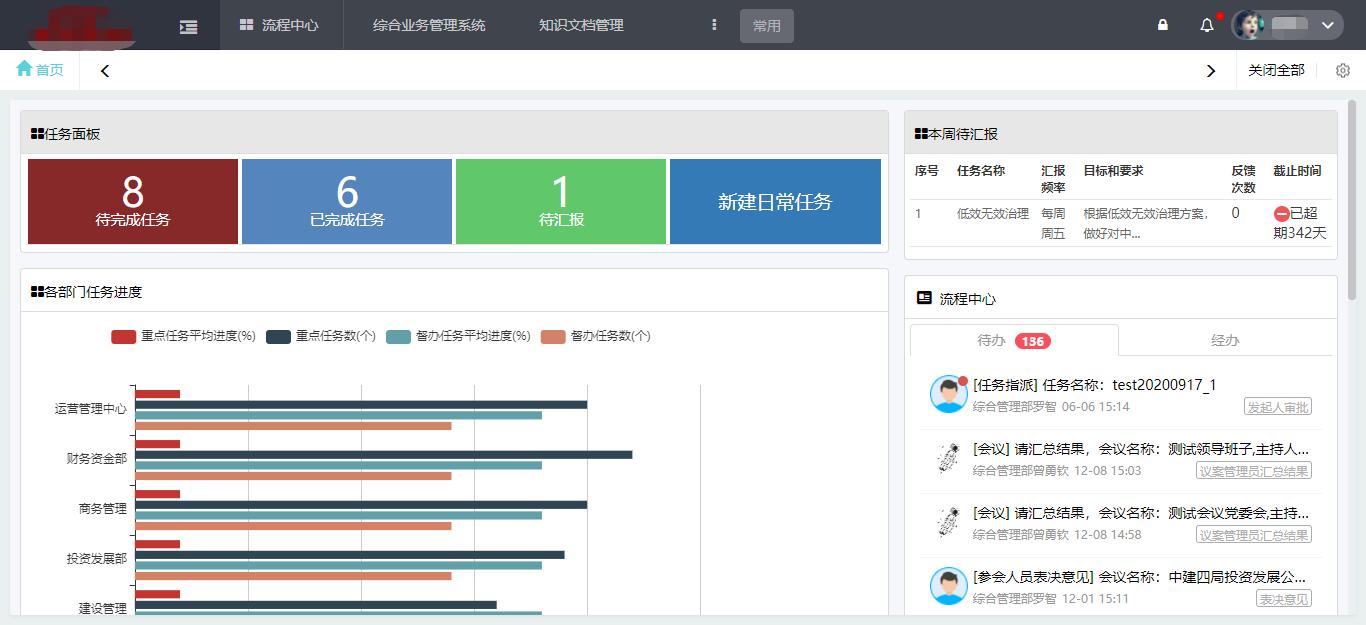Screen dimensions: 1366x625
Task: Open the 综合业务管理系统 menu item
Action: 428,25
